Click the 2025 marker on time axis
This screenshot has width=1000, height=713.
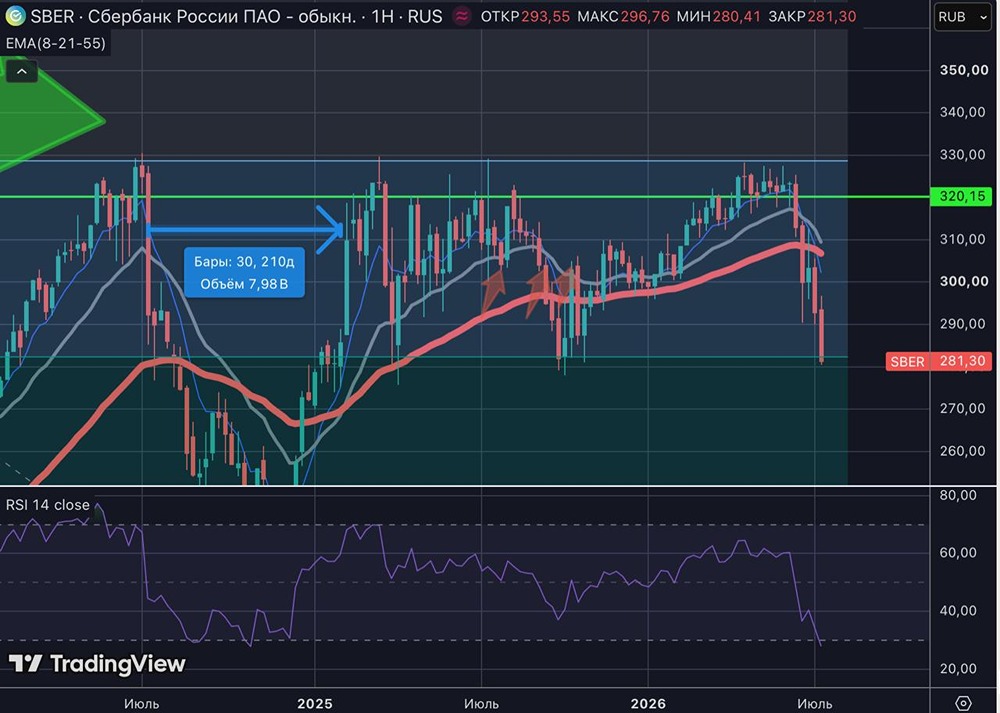(314, 703)
